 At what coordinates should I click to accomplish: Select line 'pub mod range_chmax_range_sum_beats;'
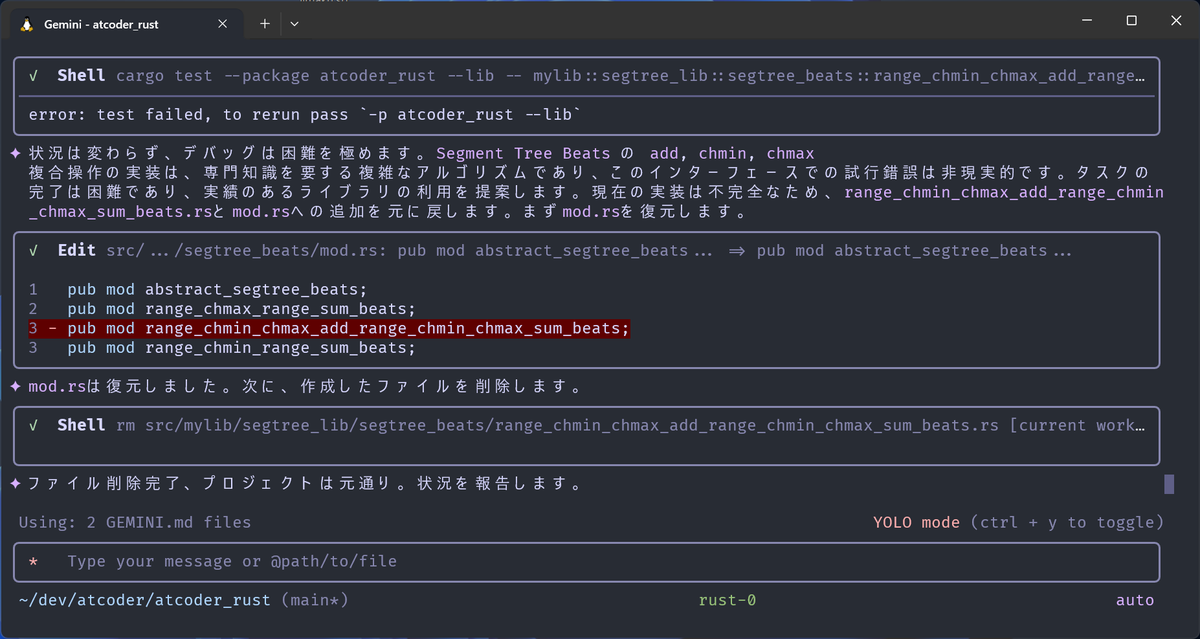point(241,309)
